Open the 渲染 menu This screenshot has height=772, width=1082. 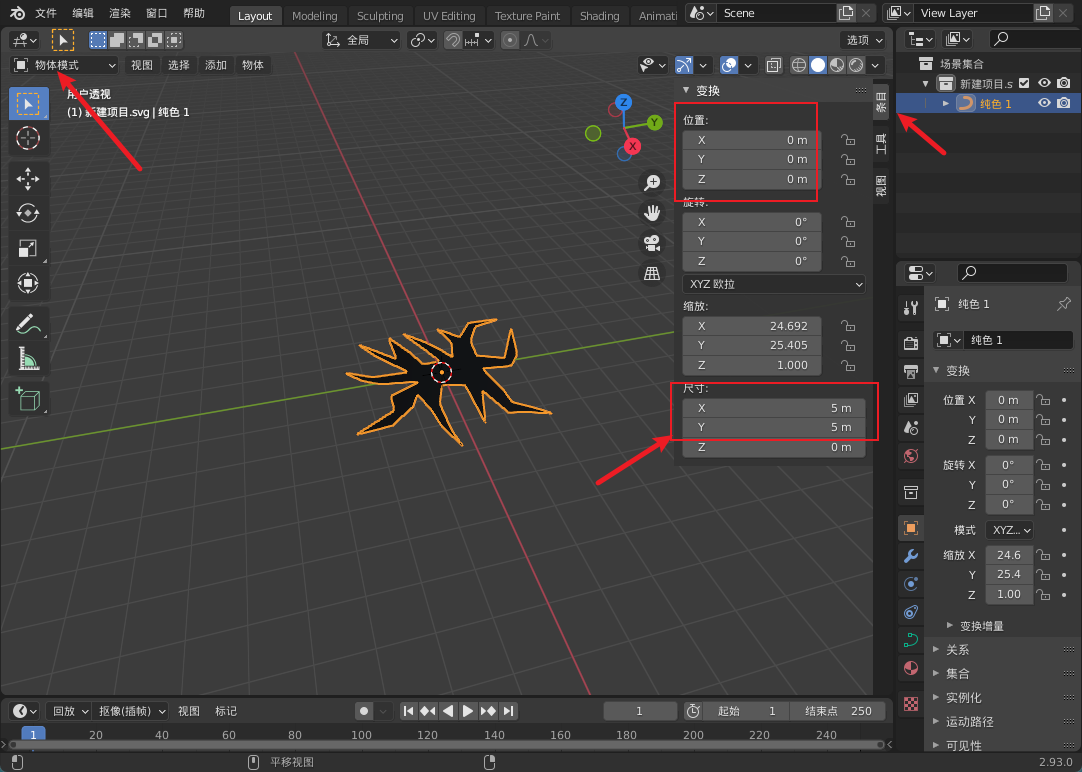(x=120, y=13)
